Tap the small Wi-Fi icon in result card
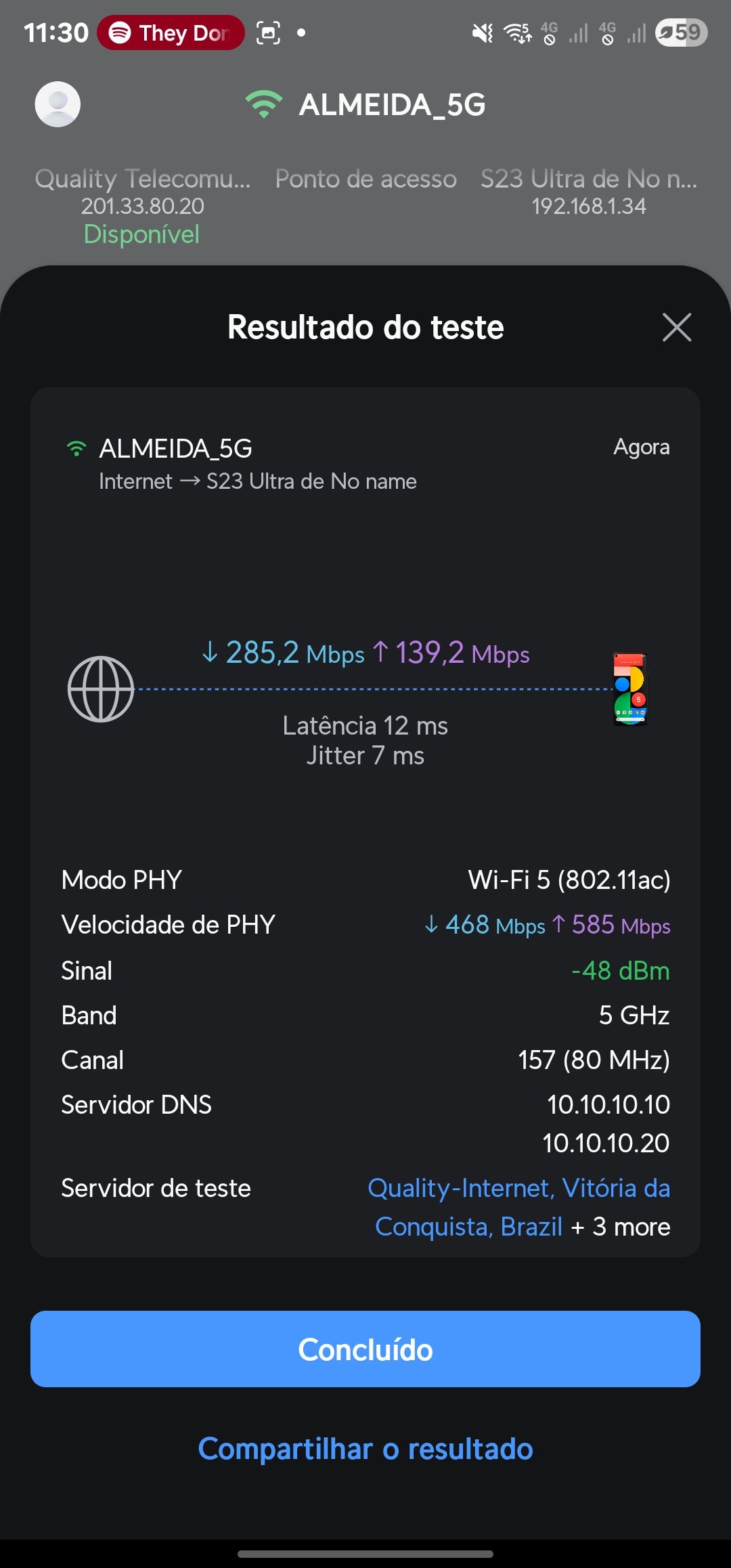The height and width of the screenshot is (1568, 731). 76,448
